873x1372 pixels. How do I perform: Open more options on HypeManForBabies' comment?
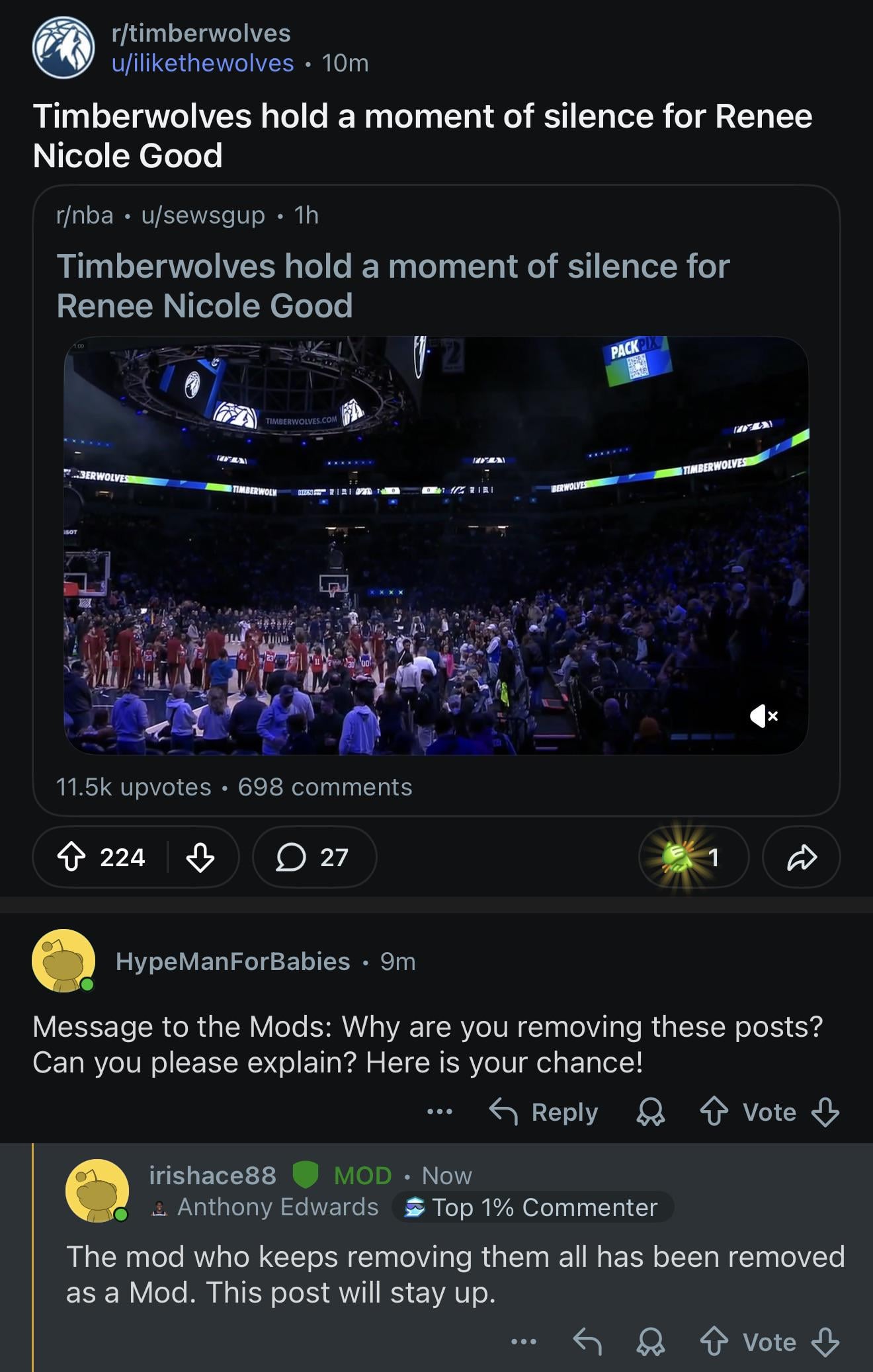440,1112
